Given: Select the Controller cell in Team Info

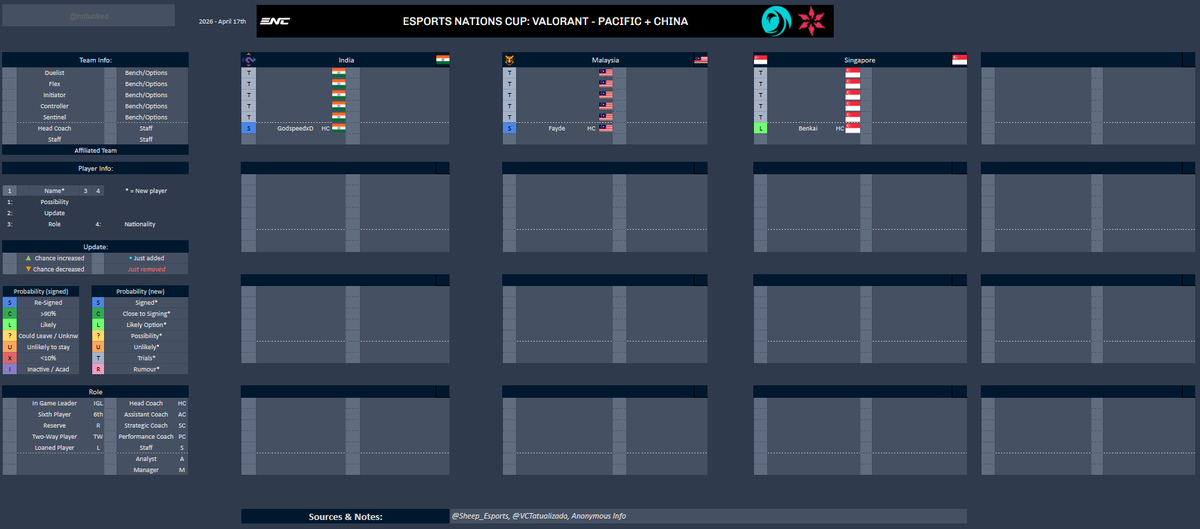Looking at the screenshot, I should pyautogui.click(x=55, y=106).
